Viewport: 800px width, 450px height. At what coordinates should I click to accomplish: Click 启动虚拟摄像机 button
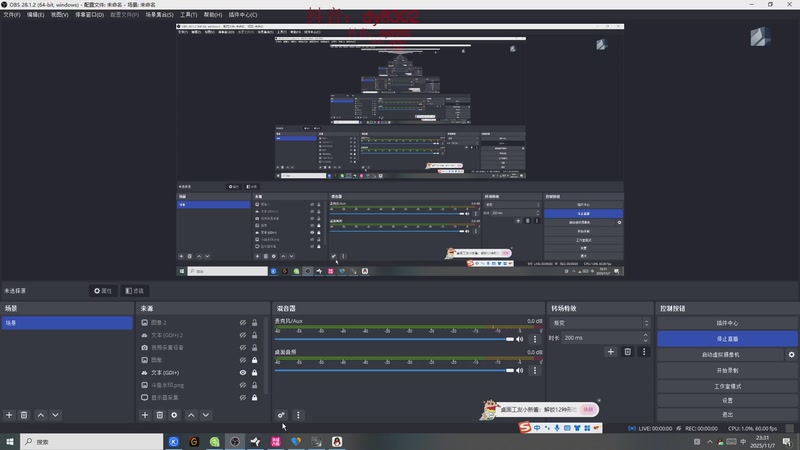click(x=720, y=355)
